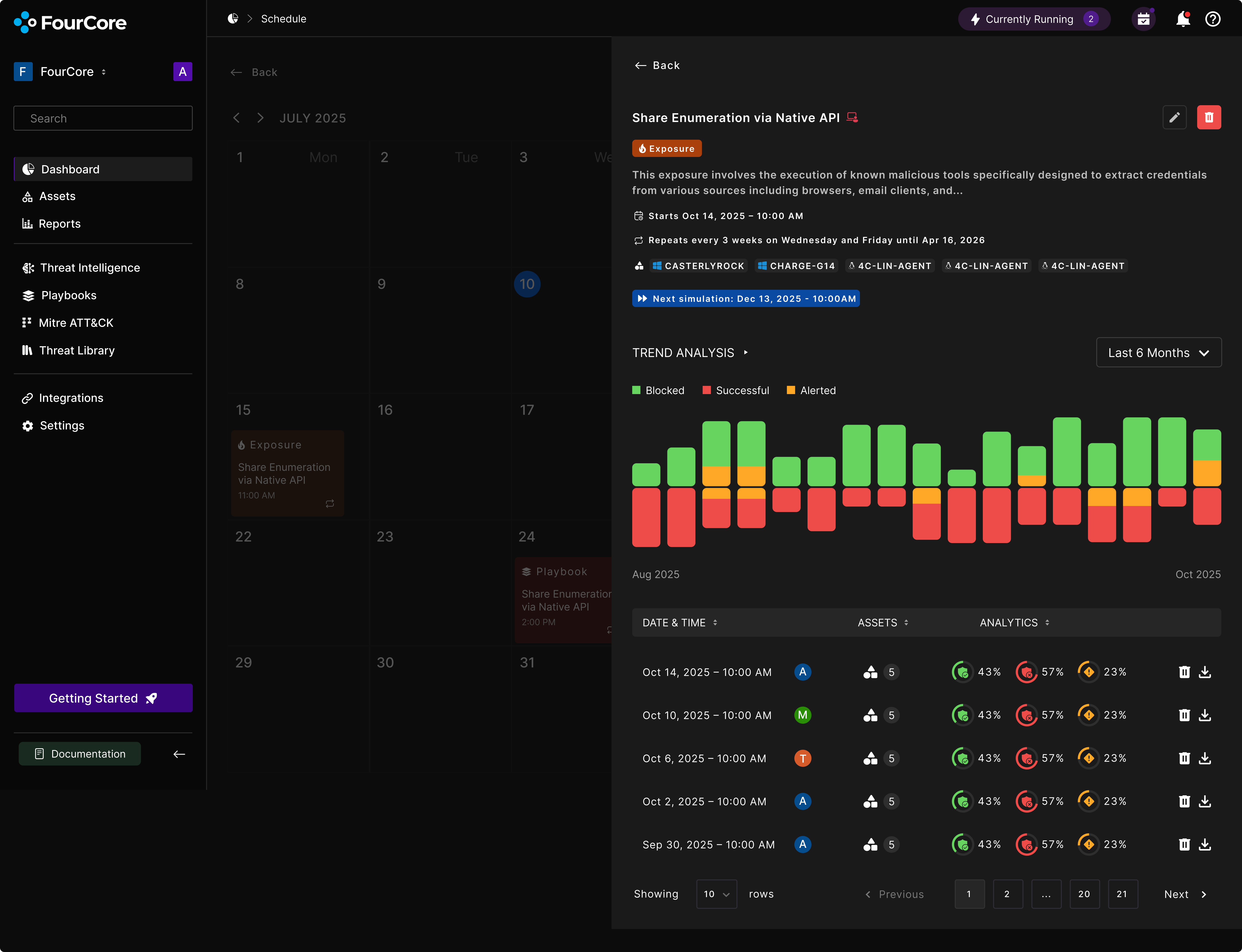Delete the Oct 14, 2025 run
This screenshot has height=952, width=1242.
pyautogui.click(x=1184, y=672)
